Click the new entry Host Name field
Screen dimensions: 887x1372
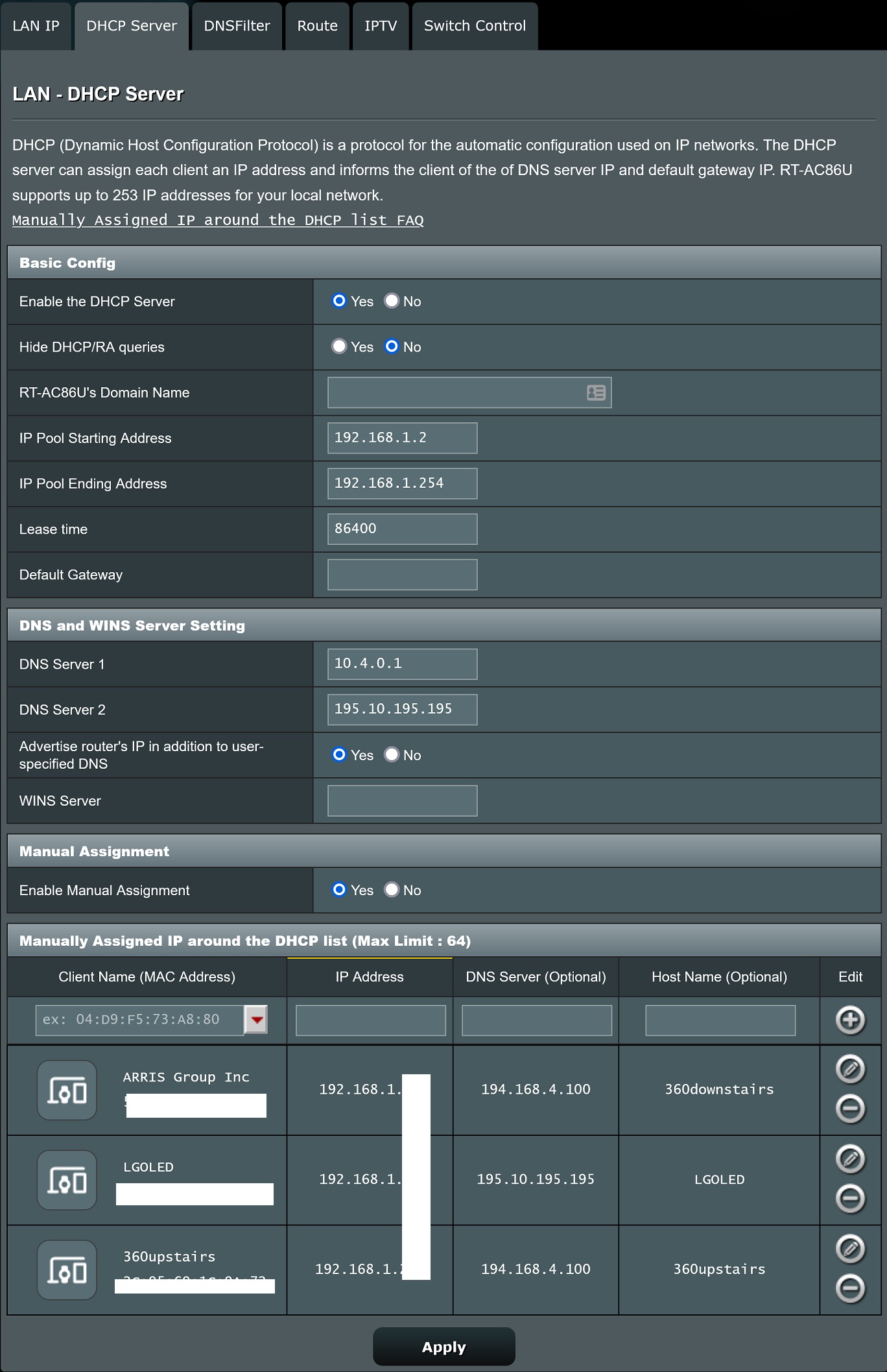(720, 1020)
